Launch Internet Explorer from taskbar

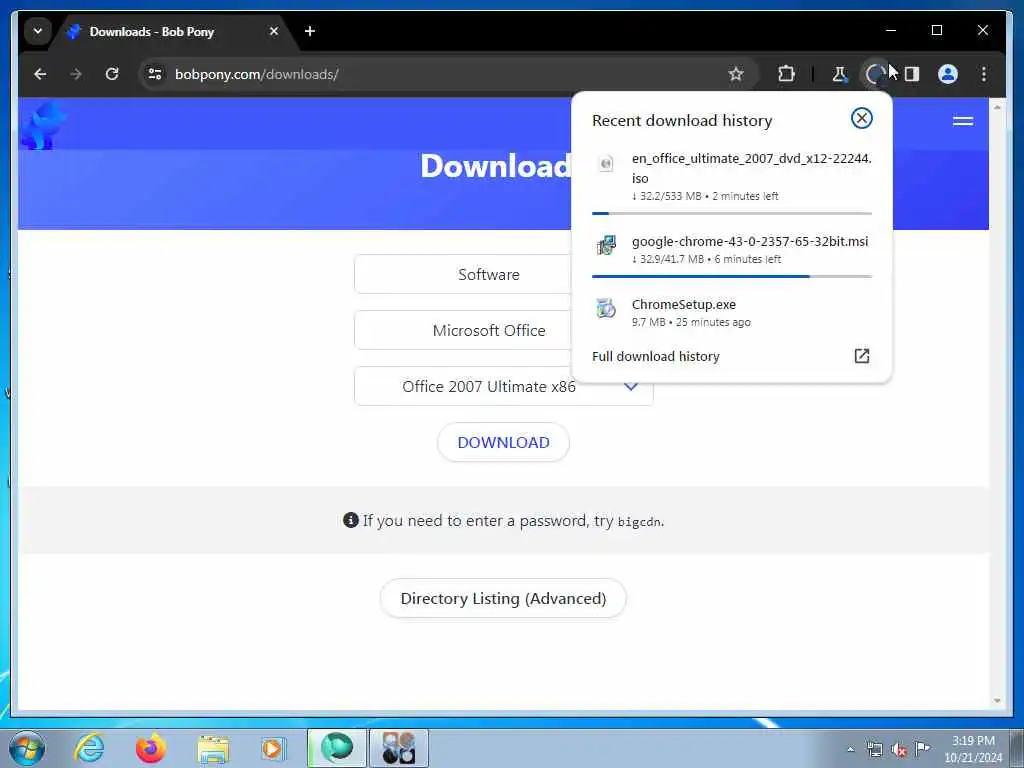tap(89, 748)
